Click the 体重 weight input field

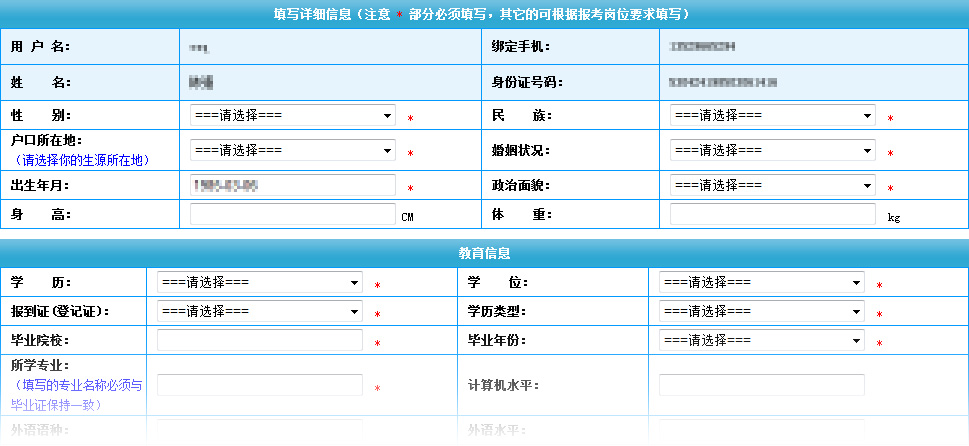tap(772, 214)
